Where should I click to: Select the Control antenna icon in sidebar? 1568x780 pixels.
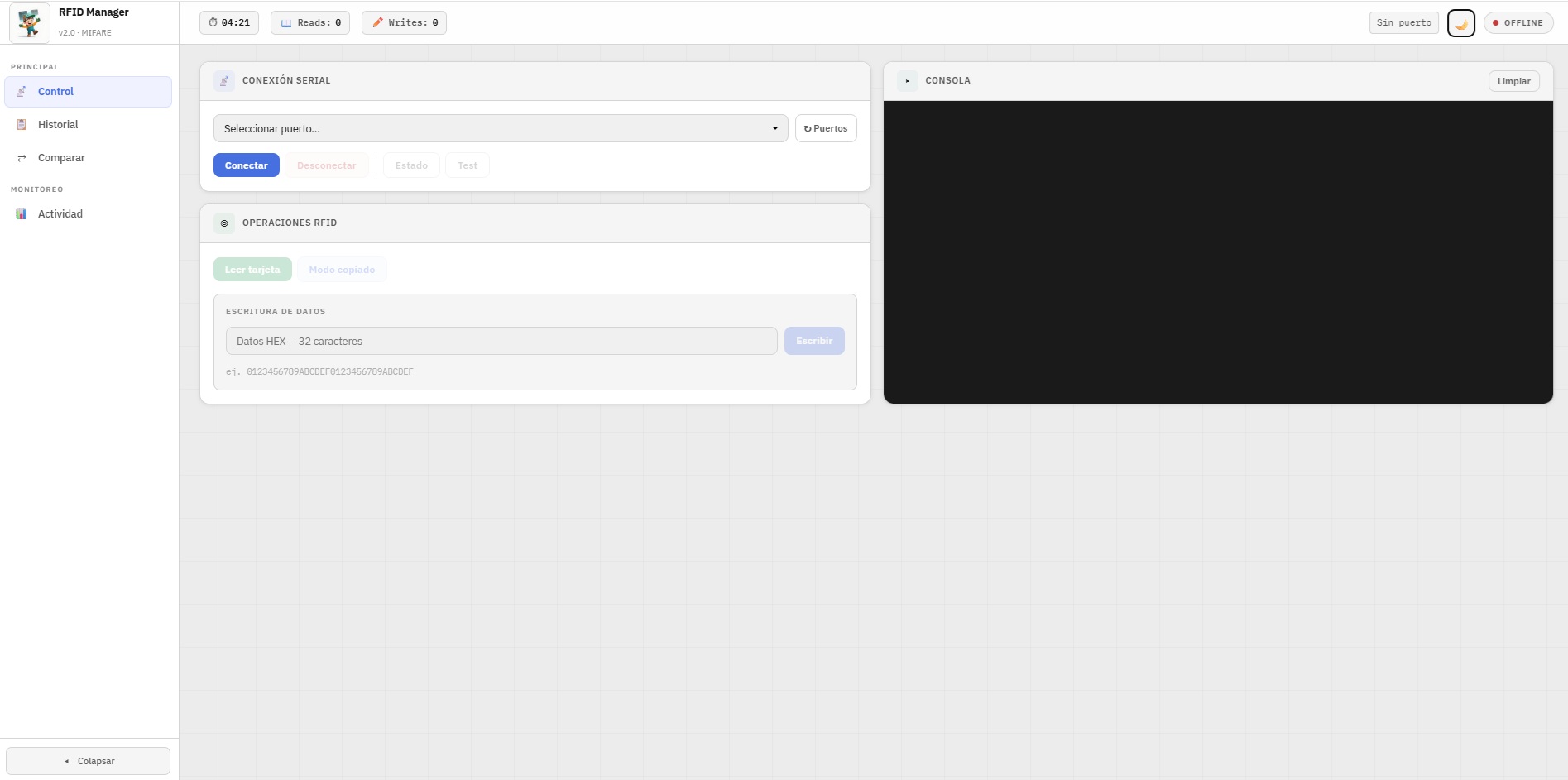[21, 92]
